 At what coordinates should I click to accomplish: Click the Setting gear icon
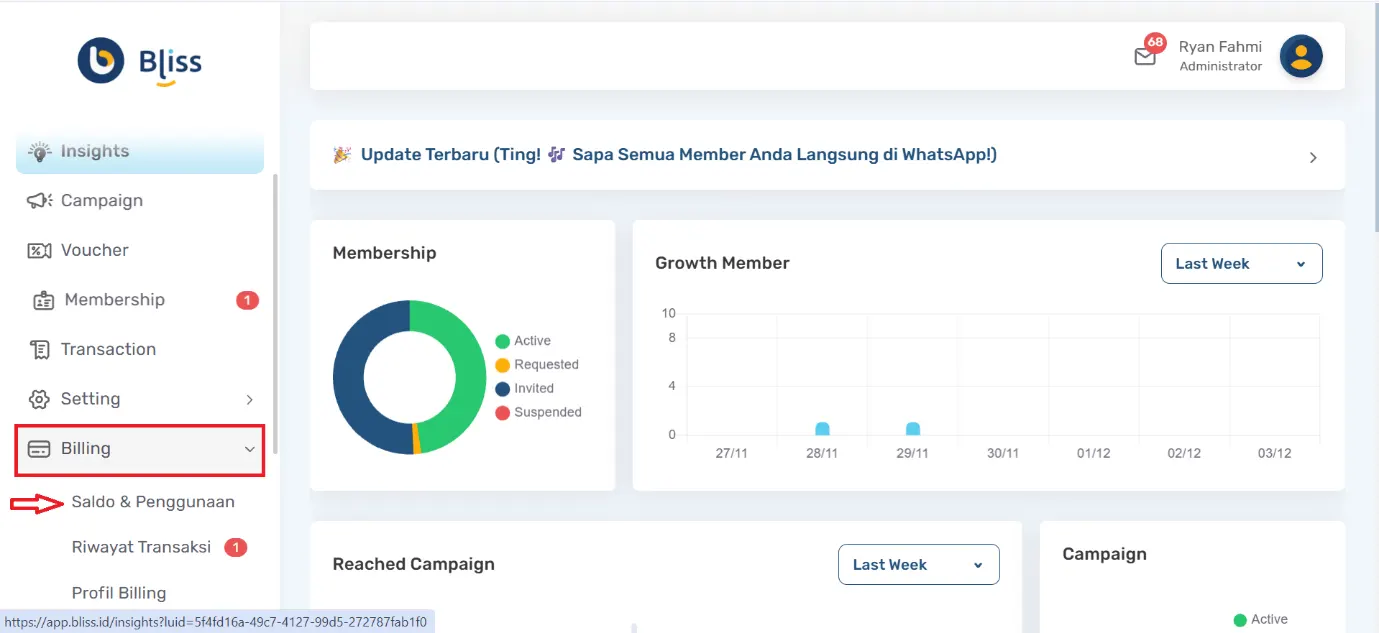coord(39,399)
